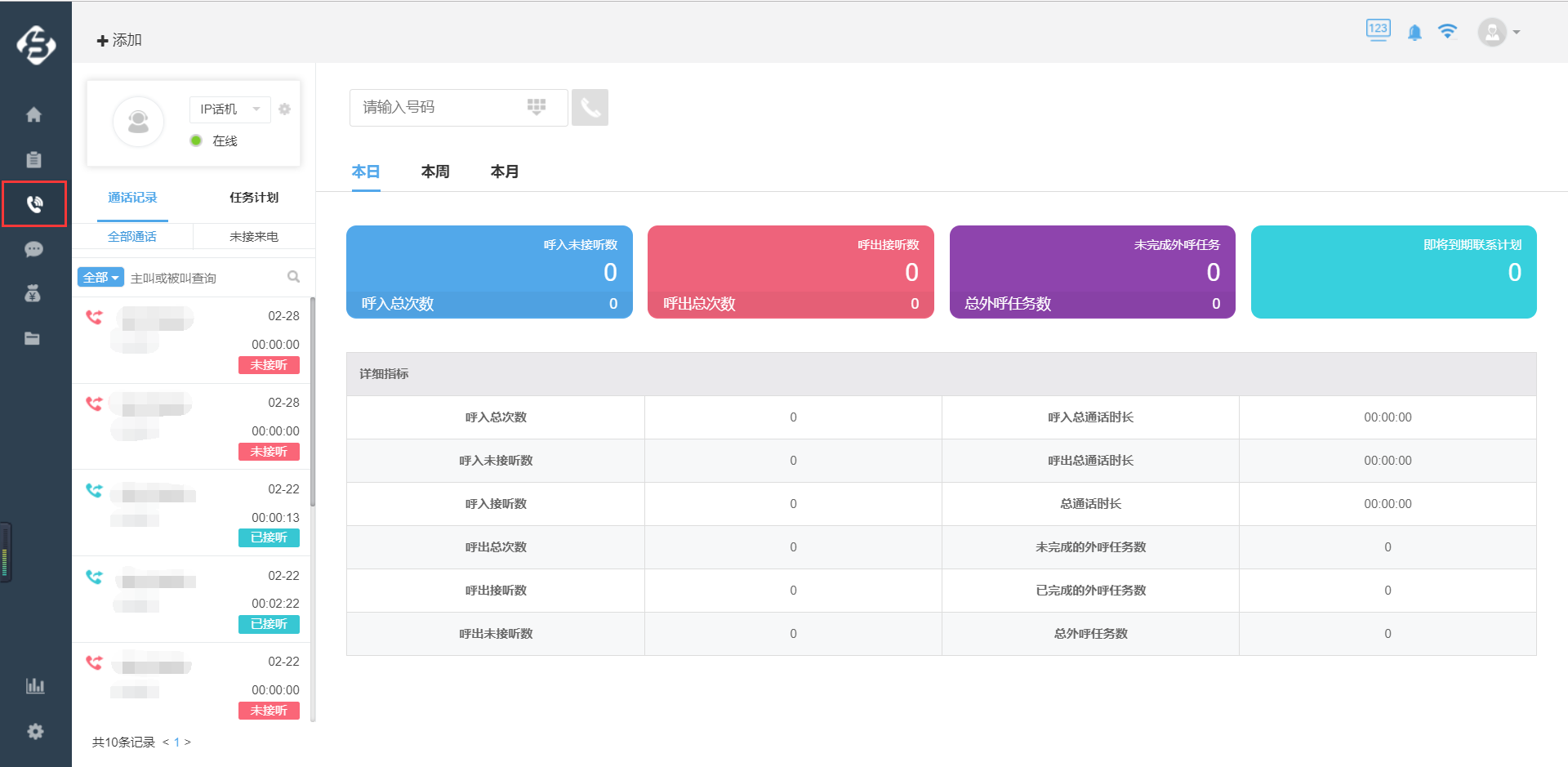The height and width of the screenshot is (767, 1568).
Task: Click page number 1
Action: 176,742
